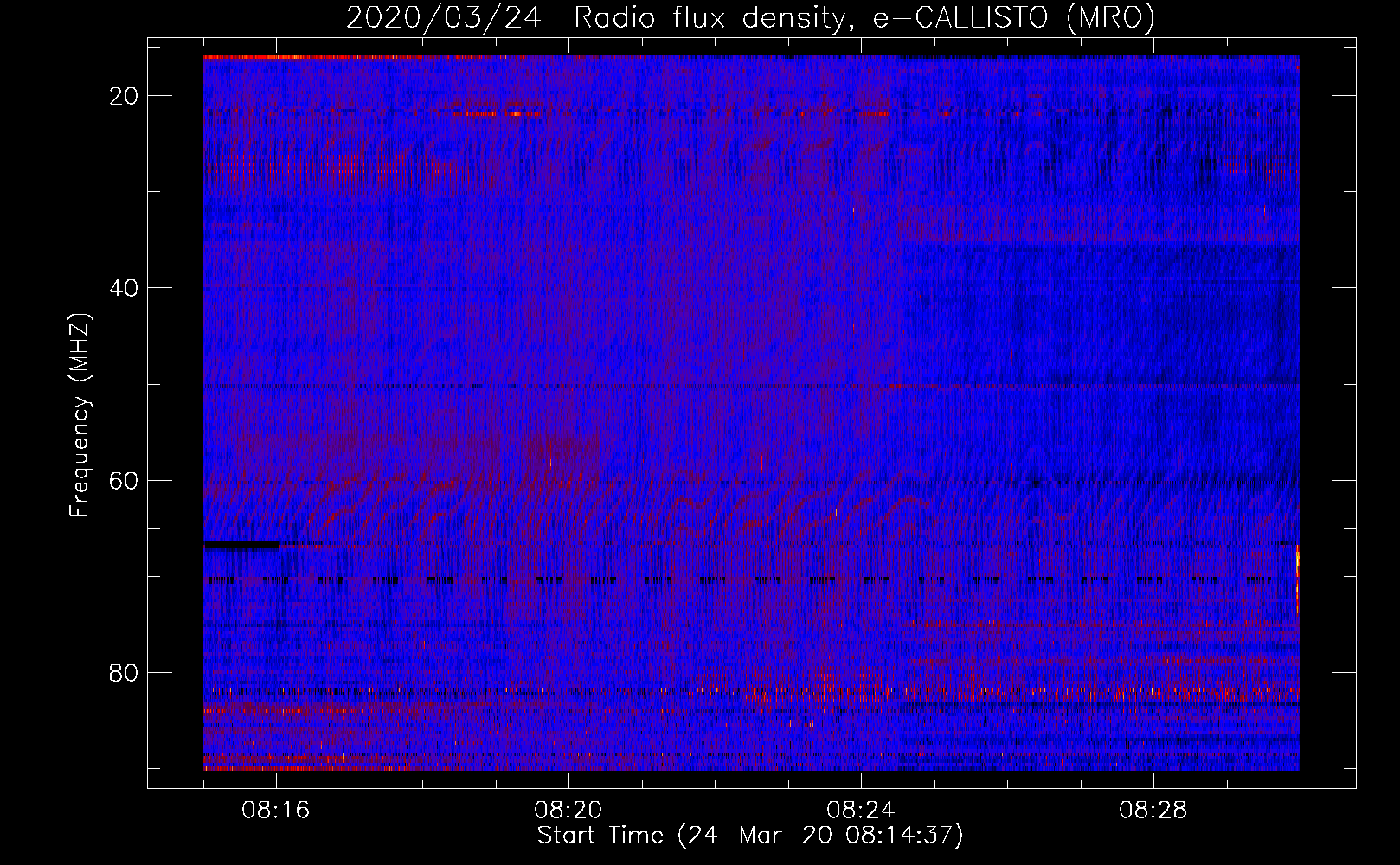The width and height of the screenshot is (1400, 865).
Task: Click the 40 frequency tick label
Action: pyautogui.click(x=125, y=288)
